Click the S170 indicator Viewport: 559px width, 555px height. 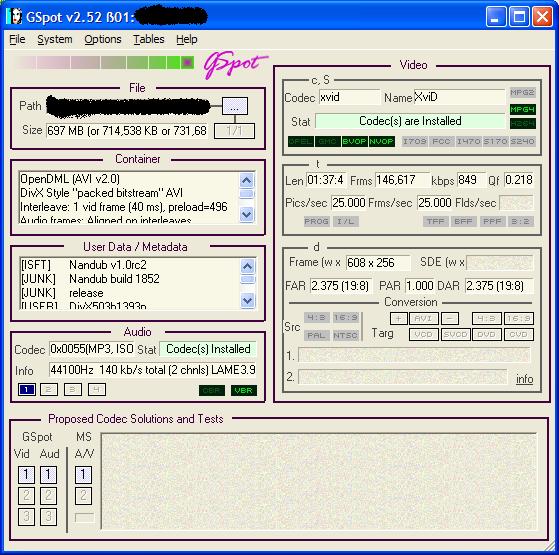click(x=496, y=142)
